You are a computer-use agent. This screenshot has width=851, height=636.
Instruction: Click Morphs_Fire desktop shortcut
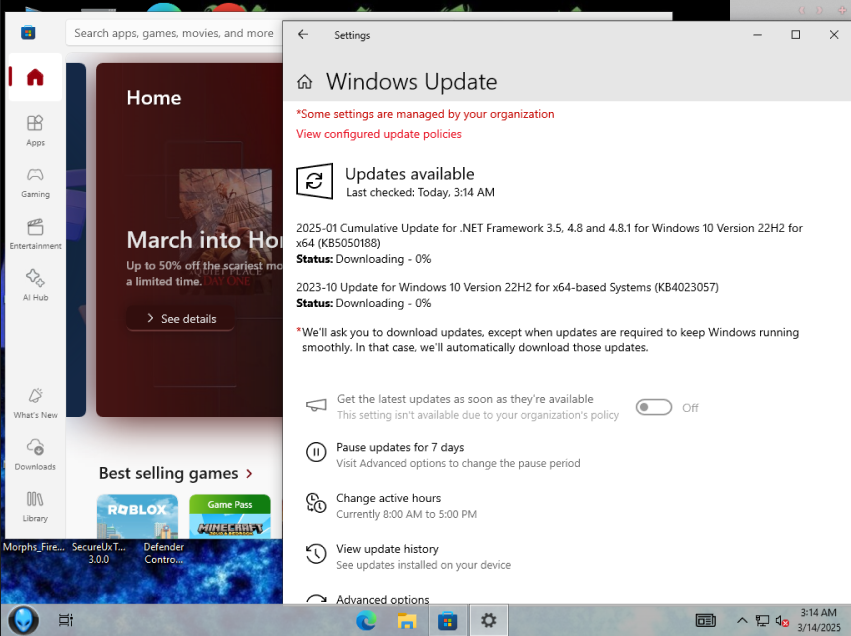point(34,547)
